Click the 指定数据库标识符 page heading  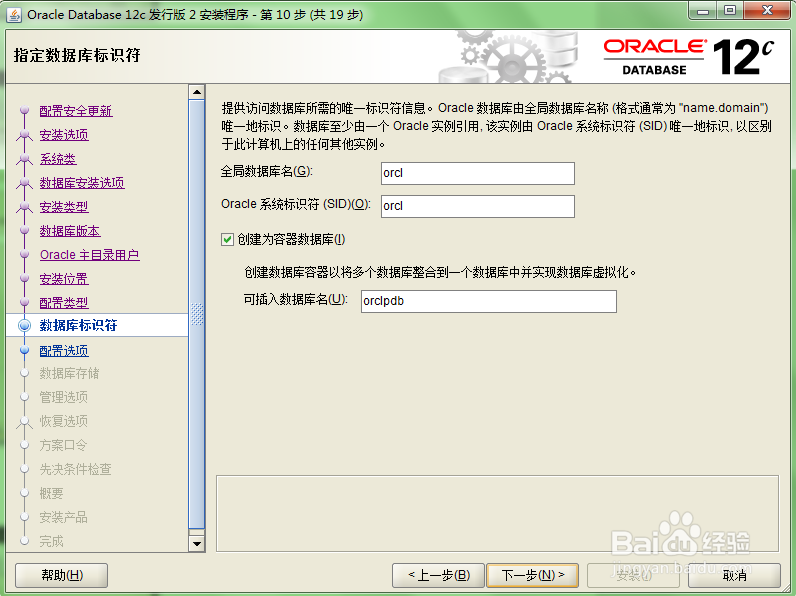pyautogui.click(x=77, y=55)
